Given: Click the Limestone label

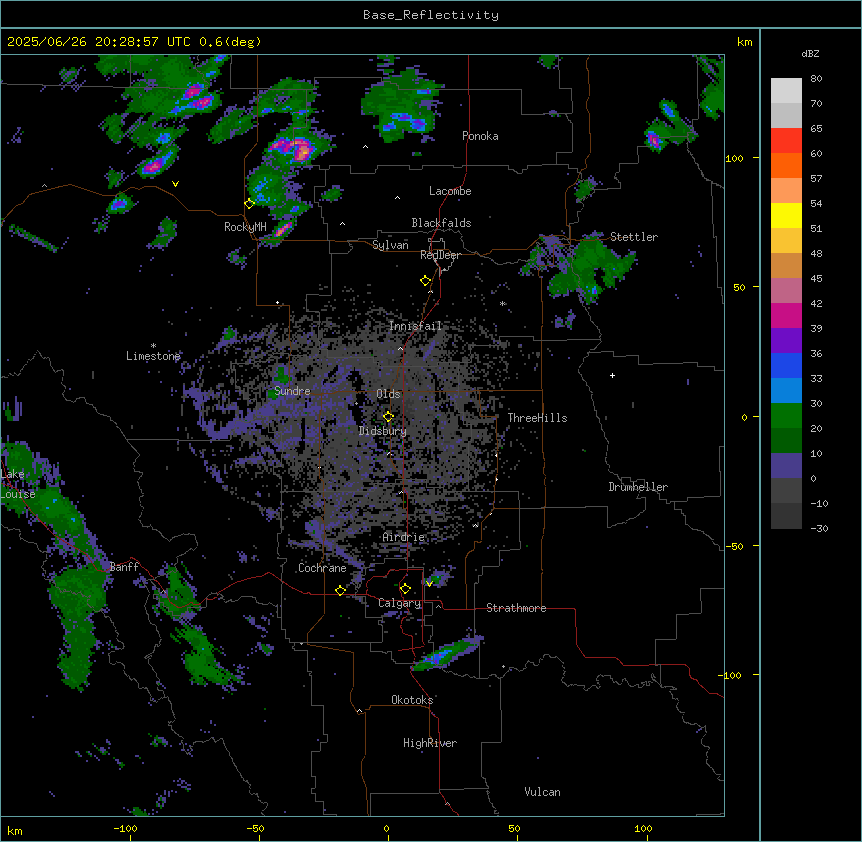Looking at the screenshot, I should coord(153,356).
